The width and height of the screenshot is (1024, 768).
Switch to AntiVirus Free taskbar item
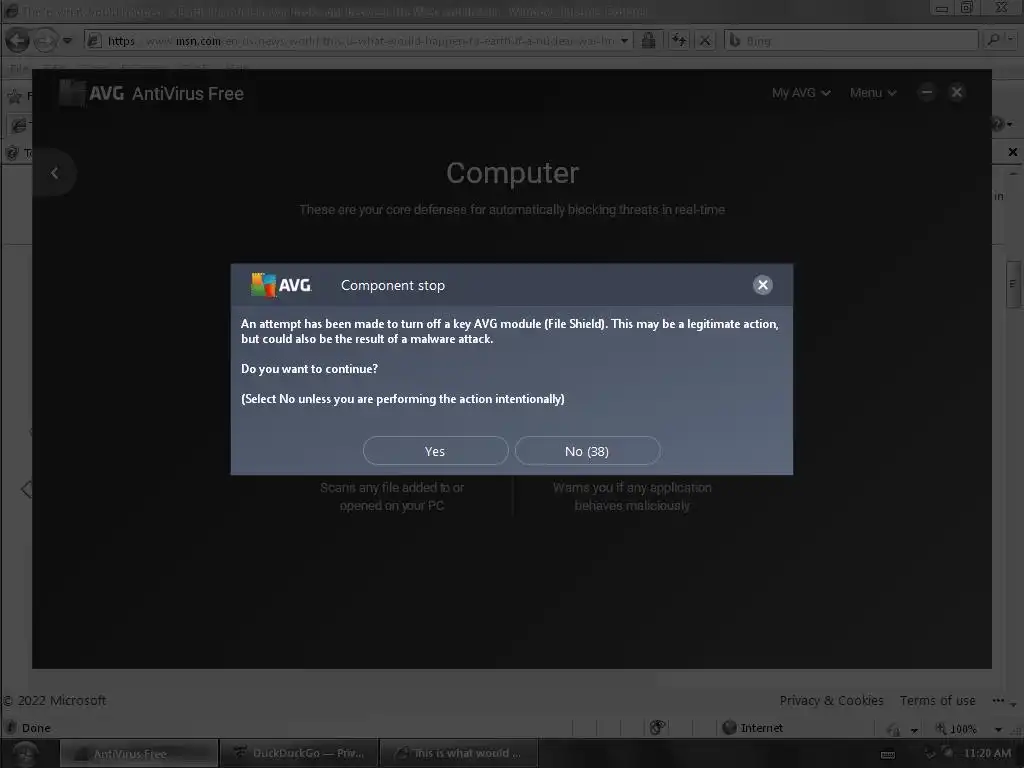138,754
